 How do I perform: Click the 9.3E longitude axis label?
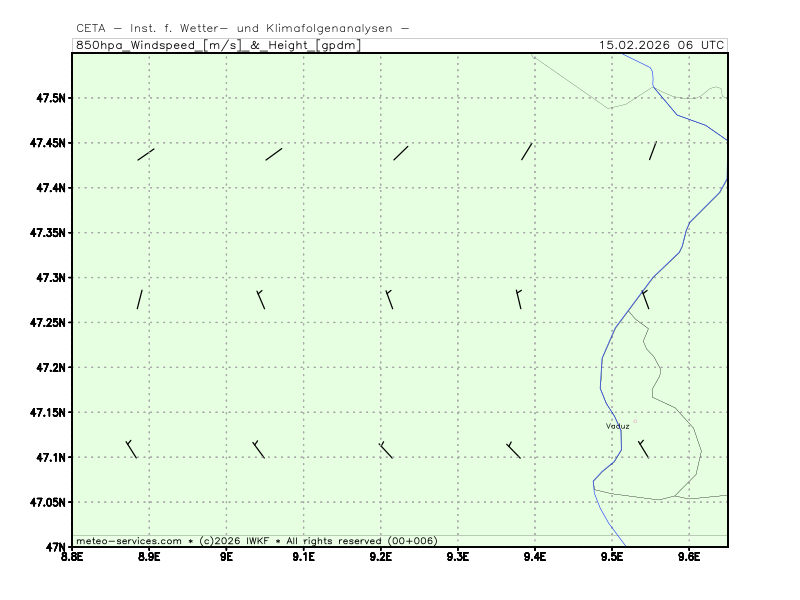pos(458,557)
